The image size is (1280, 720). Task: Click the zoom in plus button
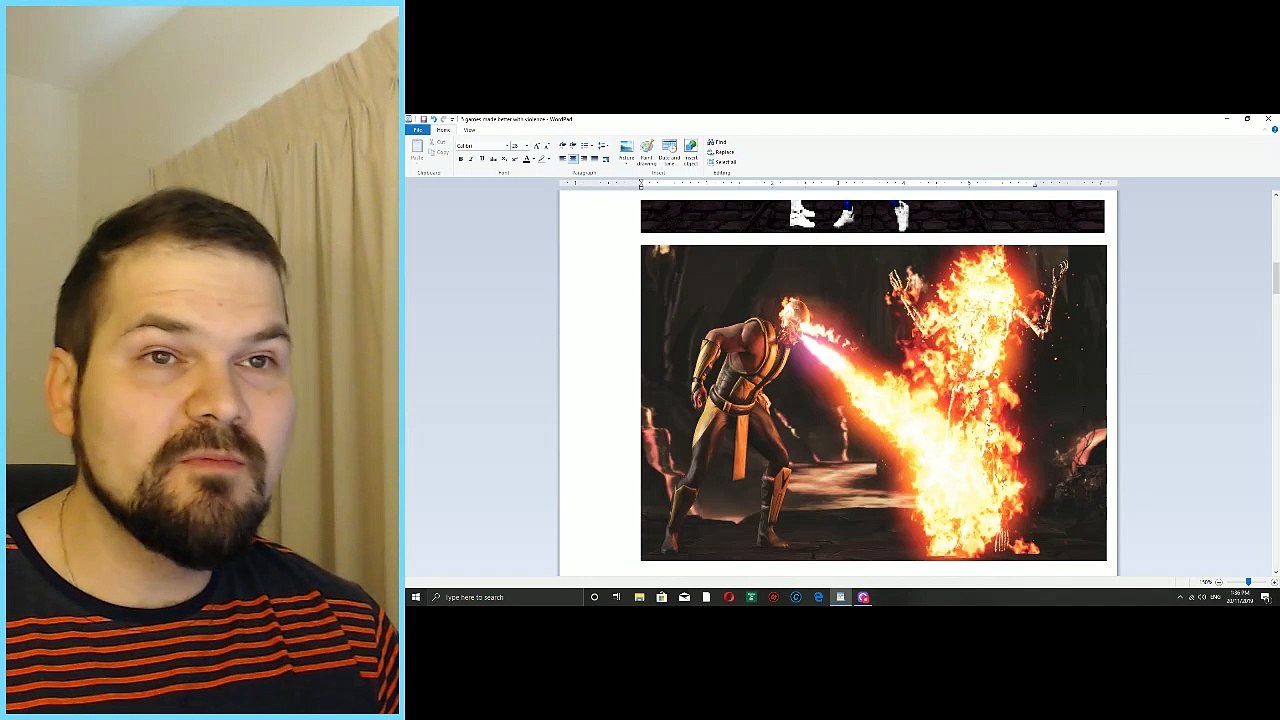[x=1274, y=582]
